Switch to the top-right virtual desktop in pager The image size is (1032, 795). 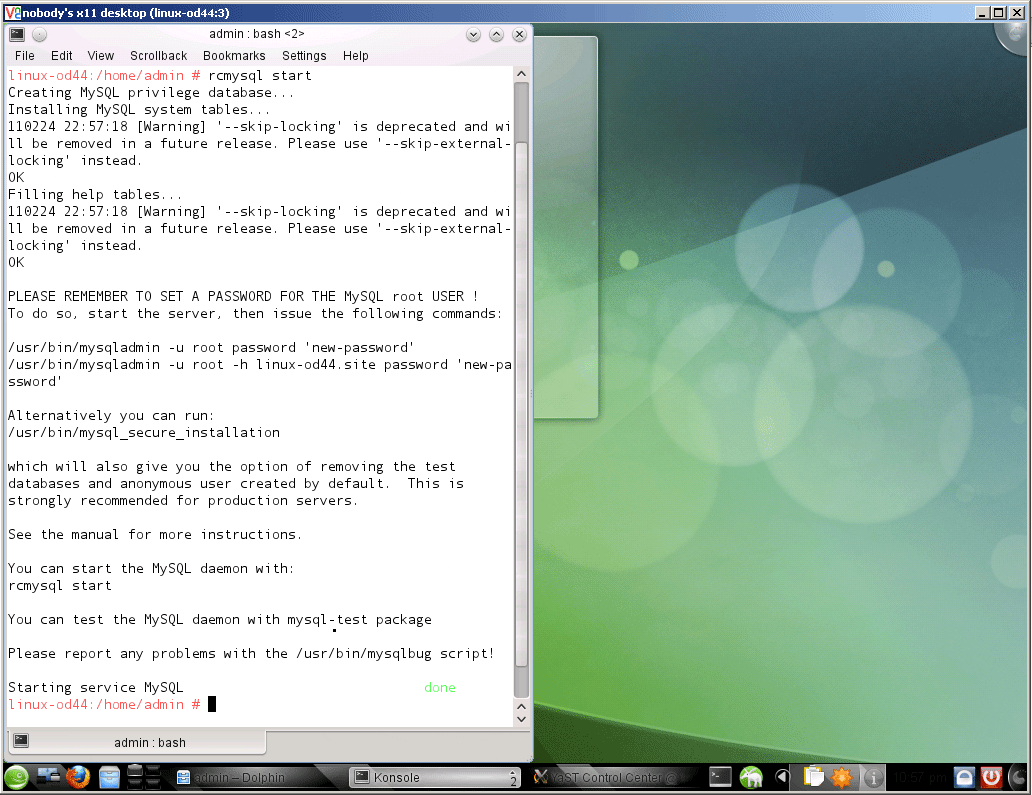(x=153, y=771)
